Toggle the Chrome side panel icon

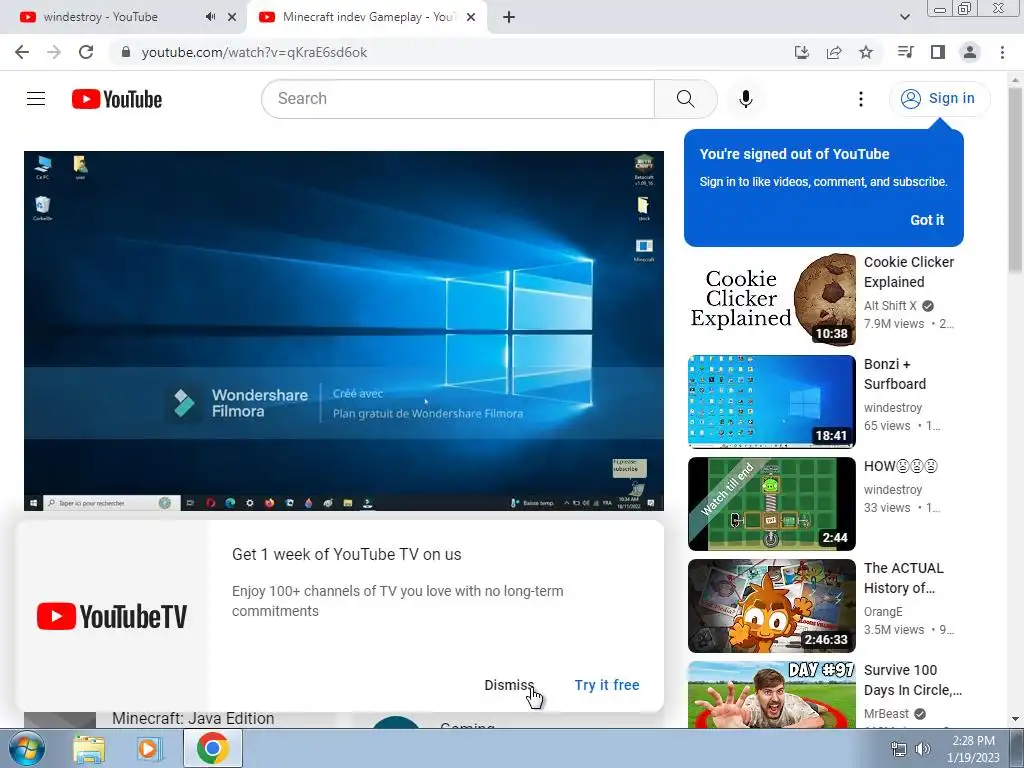click(938, 52)
